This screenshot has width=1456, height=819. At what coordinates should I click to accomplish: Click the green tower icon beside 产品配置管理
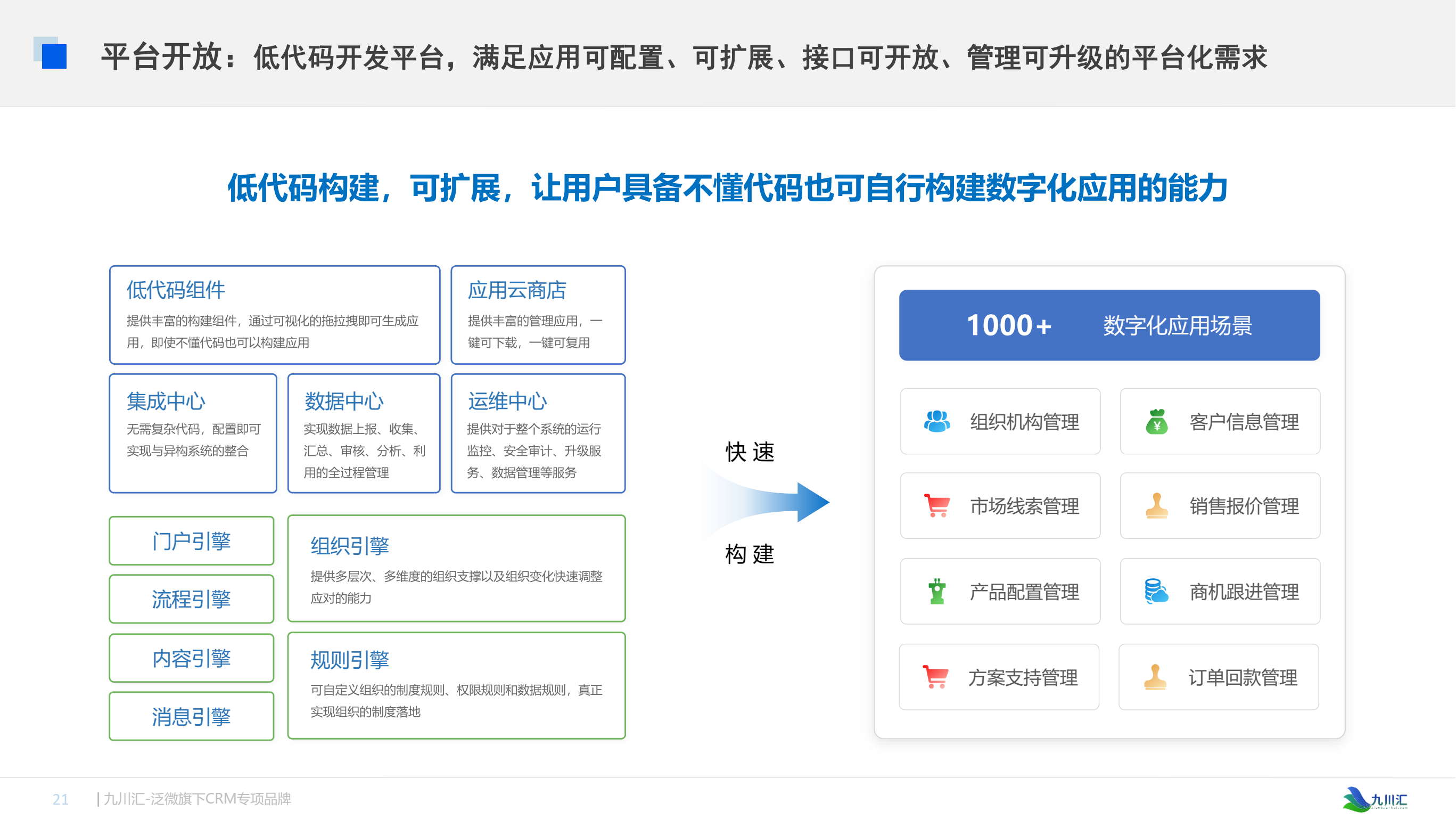pyautogui.click(x=936, y=591)
